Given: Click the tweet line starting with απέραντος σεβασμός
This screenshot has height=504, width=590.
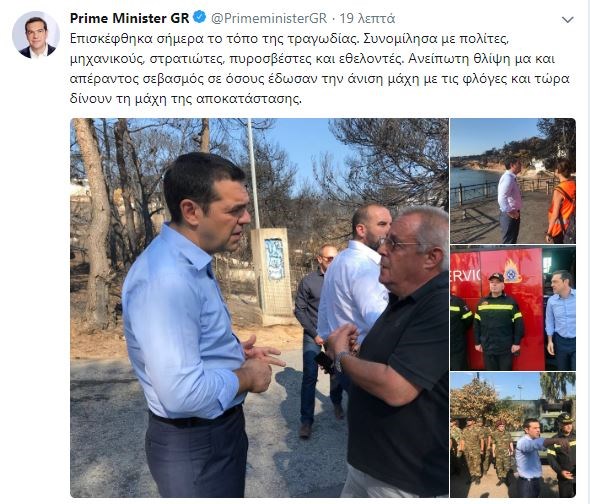Looking at the screenshot, I should coord(319,79).
